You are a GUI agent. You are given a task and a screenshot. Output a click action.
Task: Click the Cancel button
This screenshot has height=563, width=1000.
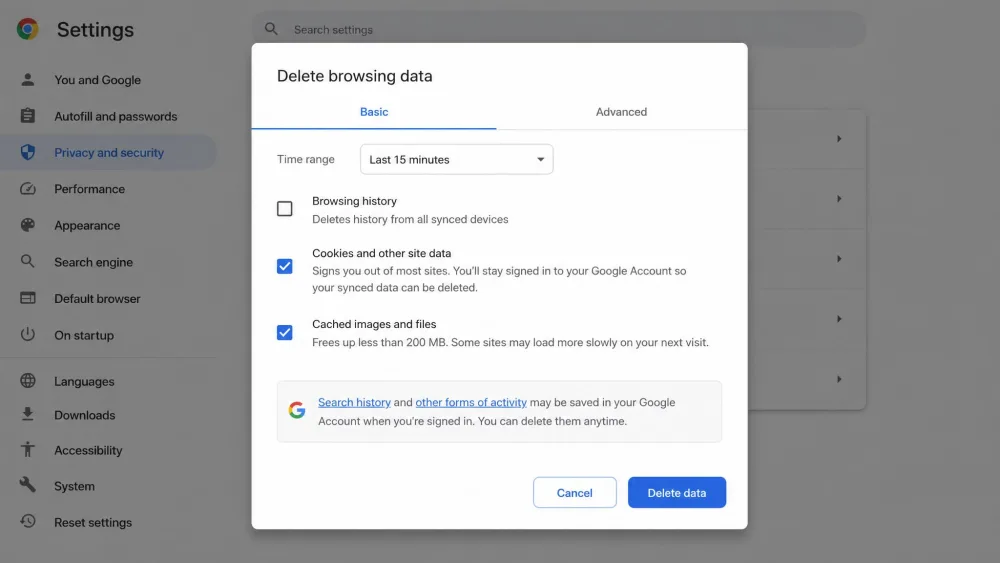click(x=575, y=492)
